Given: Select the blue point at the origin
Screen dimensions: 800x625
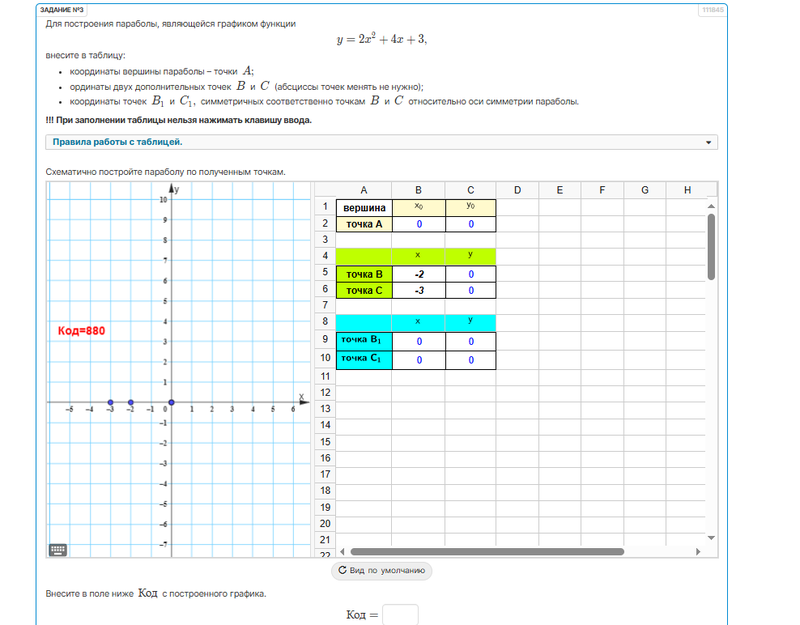Looking at the screenshot, I should pos(172,402).
